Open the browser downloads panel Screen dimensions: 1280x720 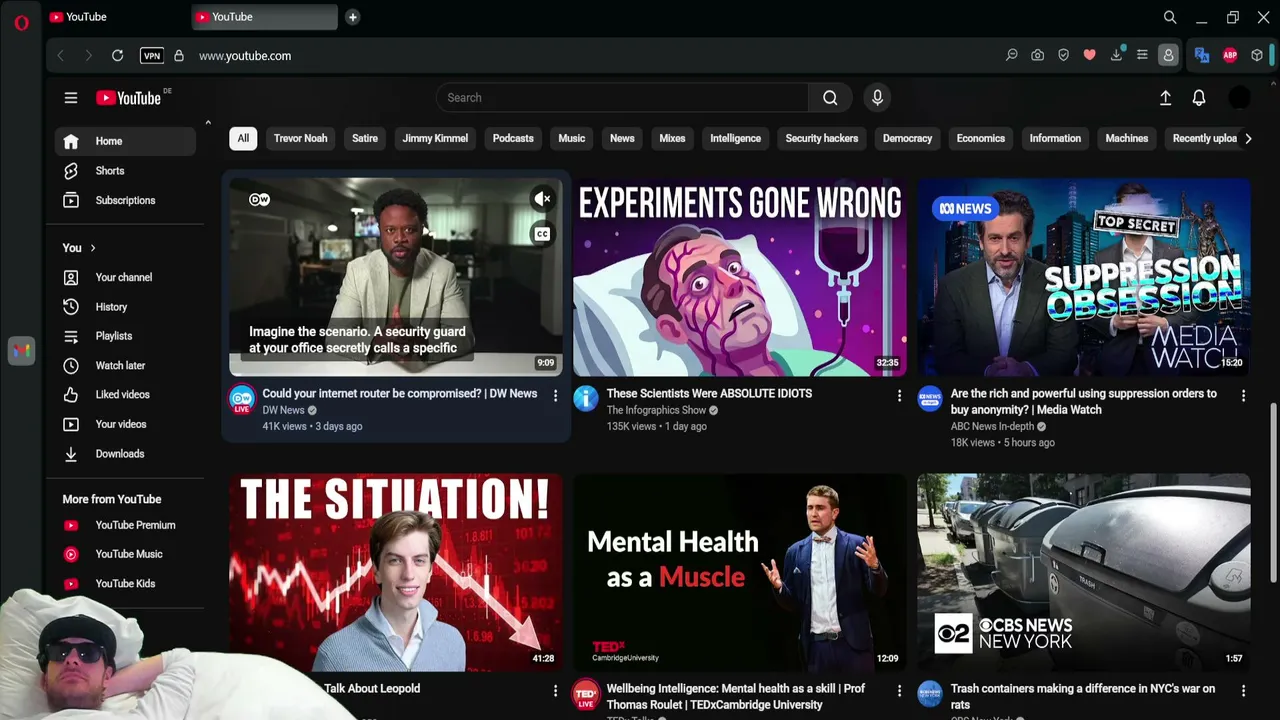[x=1116, y=56]
